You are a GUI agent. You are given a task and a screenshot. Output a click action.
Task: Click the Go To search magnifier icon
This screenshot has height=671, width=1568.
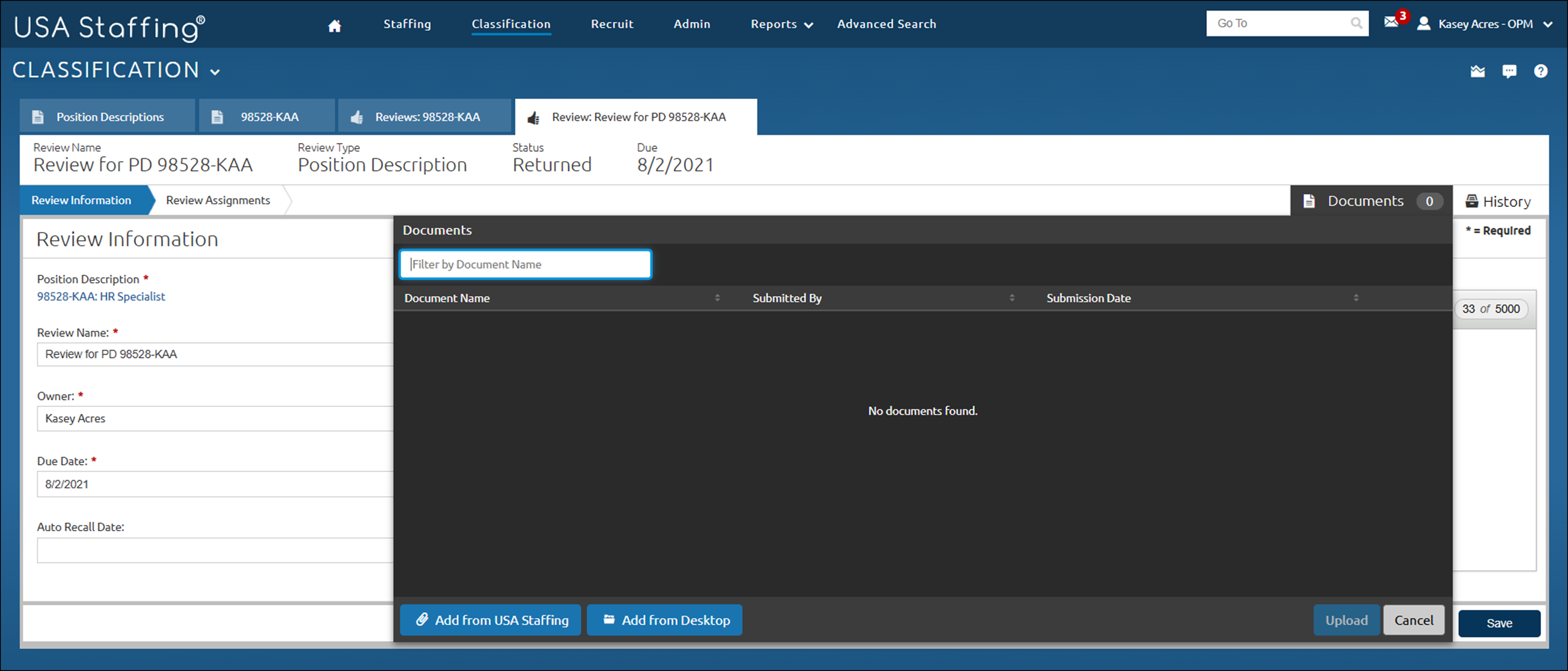[x=1356, y=23]
